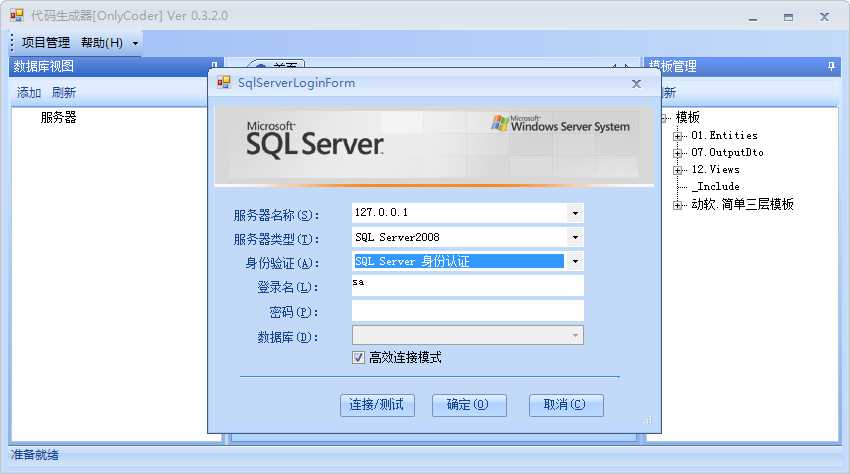Click the 确定(O) button
The image size is (850, 474).
click(x=469, y=405)
